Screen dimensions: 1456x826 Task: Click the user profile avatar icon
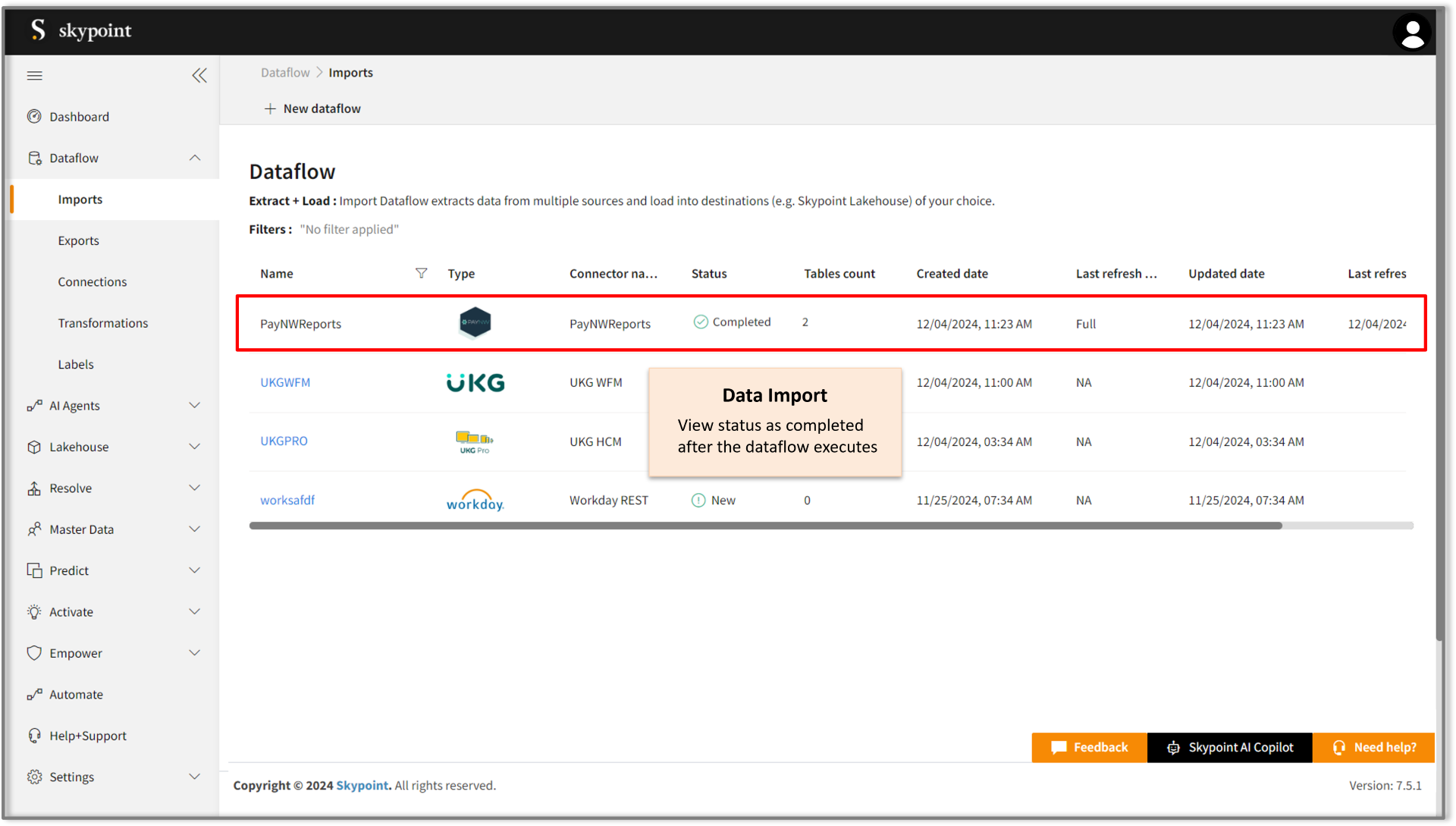point(1411,33)
